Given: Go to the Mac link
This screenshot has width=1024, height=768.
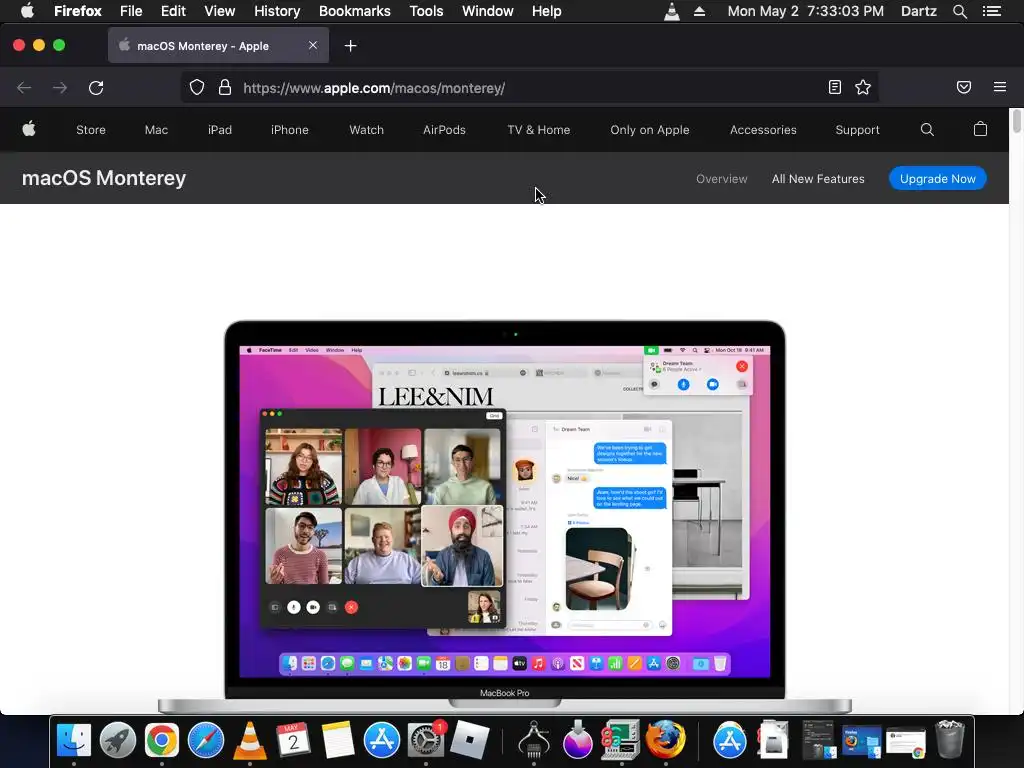Looking at the screenshot, I should pyautogui.click(x=156, y=130).
